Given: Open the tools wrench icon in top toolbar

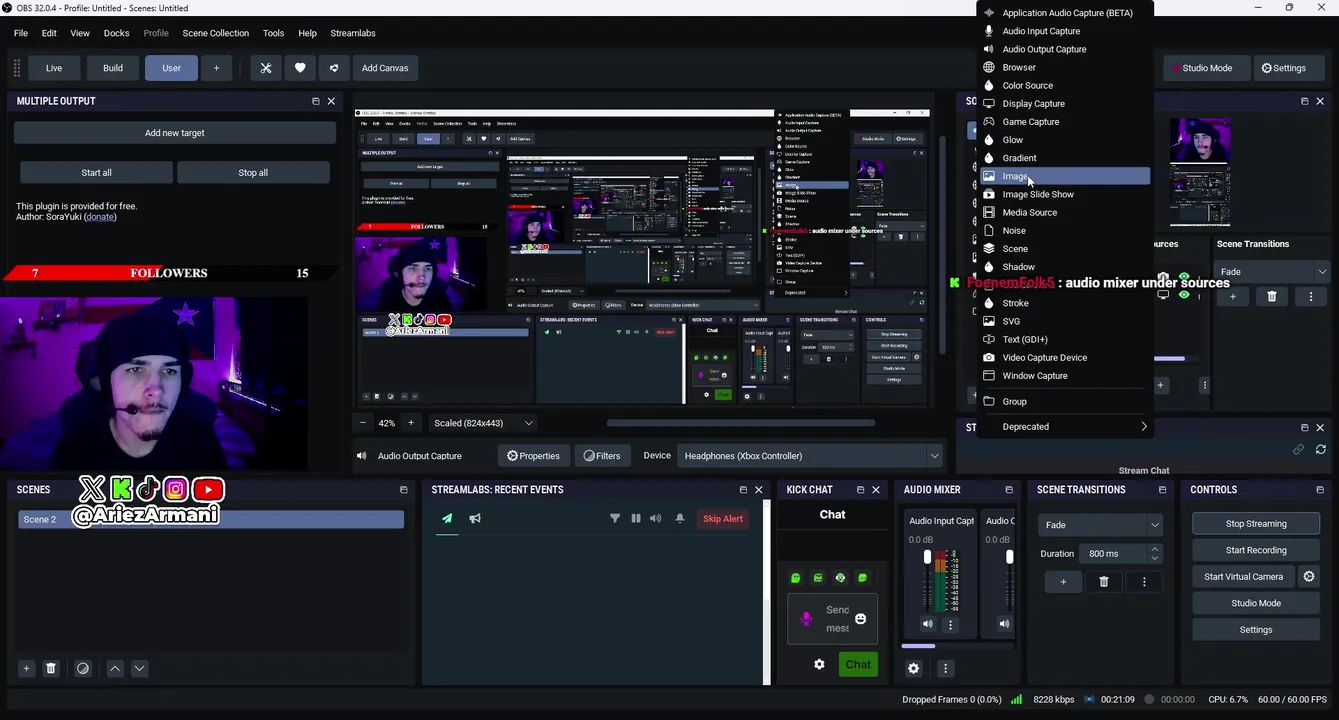Looking at the screenshot, I should 266,68.
